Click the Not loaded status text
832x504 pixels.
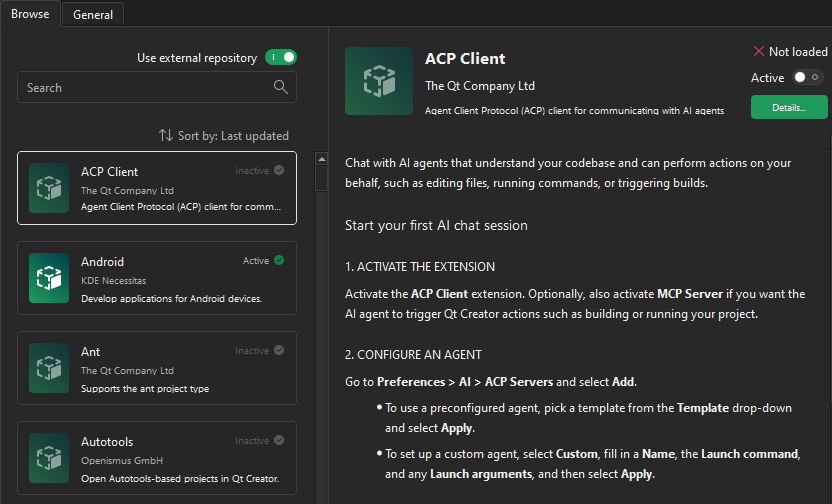point(798,51)
